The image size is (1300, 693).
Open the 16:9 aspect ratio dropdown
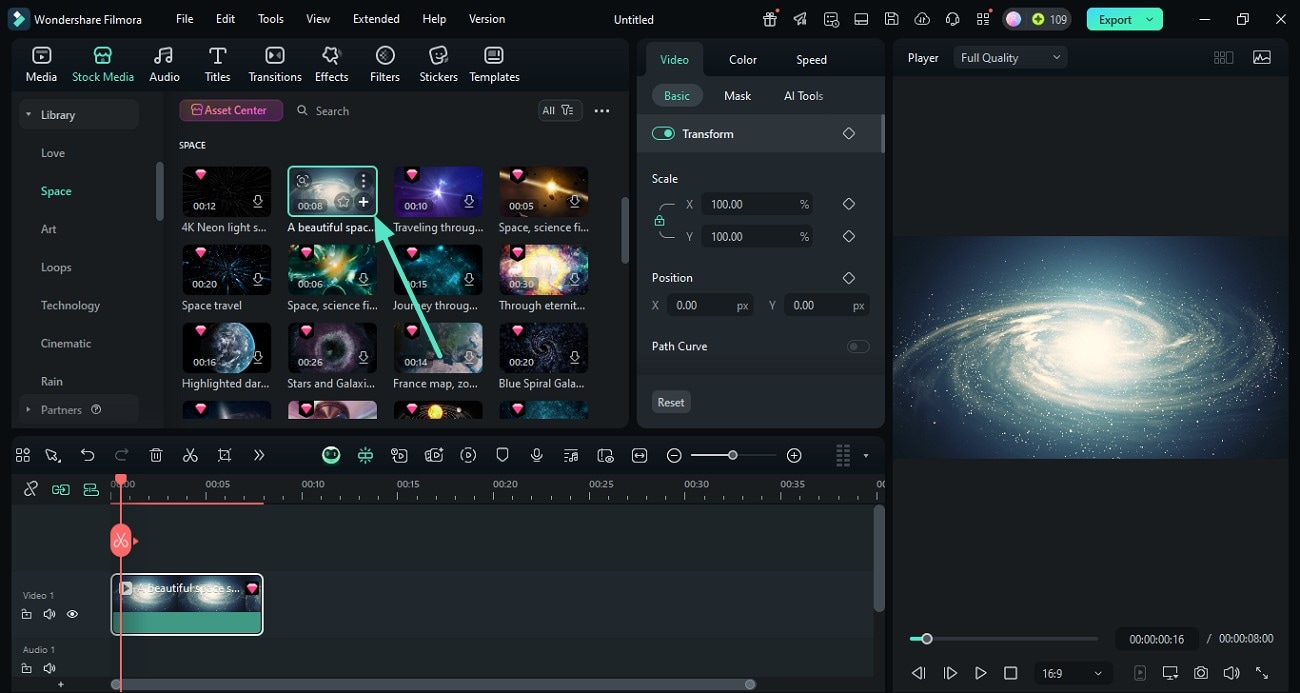click(x=1072, y=673)
